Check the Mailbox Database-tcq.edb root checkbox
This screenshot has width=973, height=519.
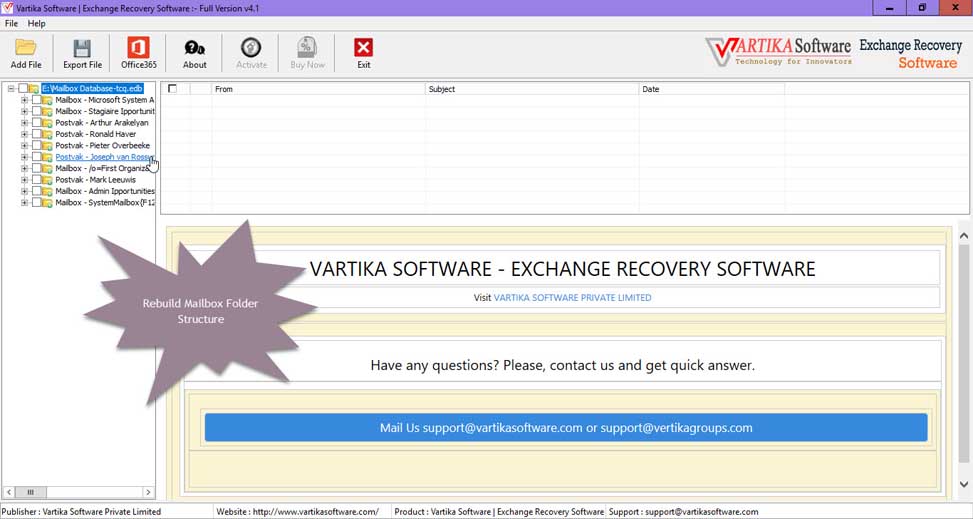coord(23,89)
